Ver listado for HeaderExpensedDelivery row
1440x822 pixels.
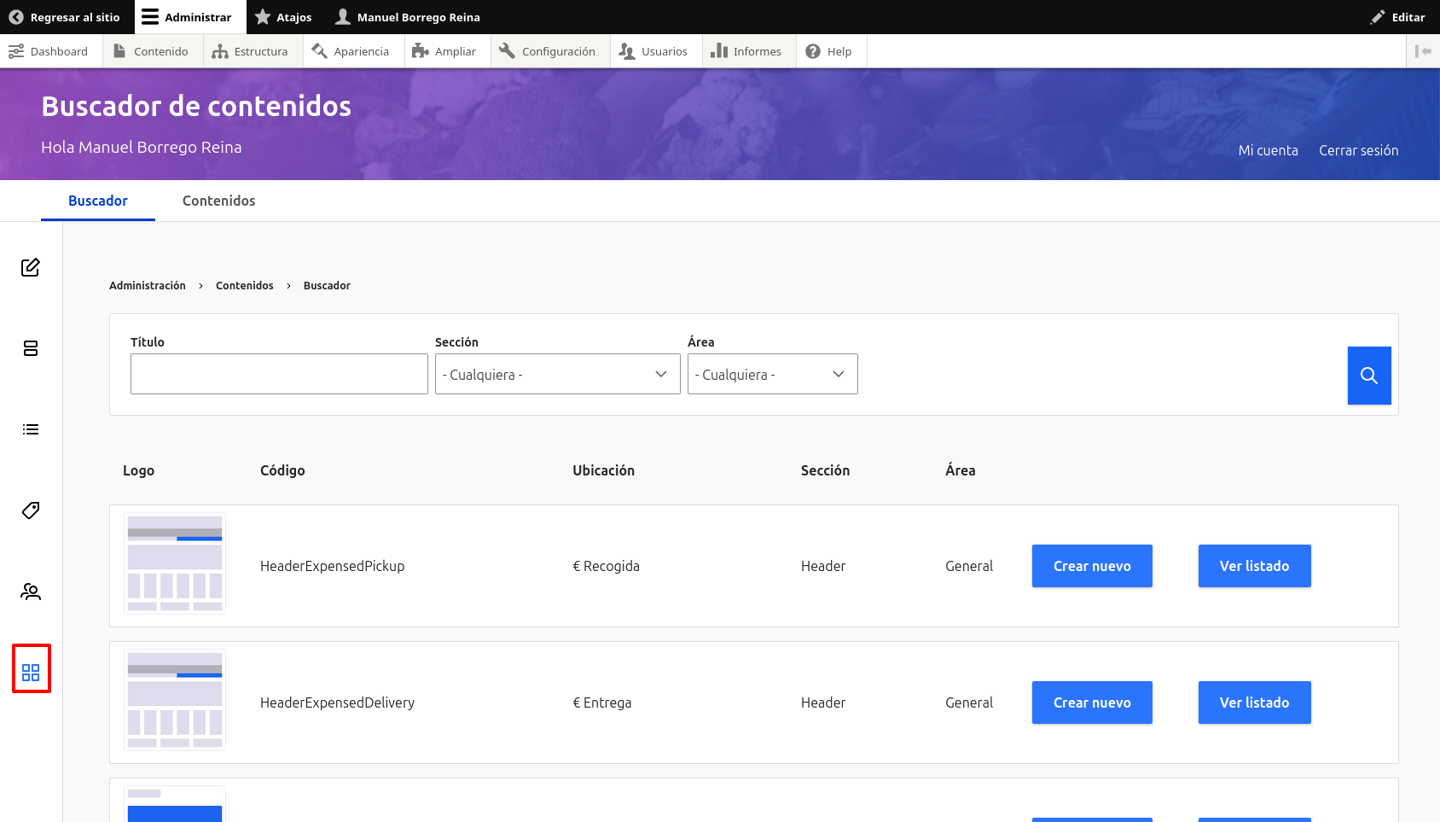[1254, 703]
